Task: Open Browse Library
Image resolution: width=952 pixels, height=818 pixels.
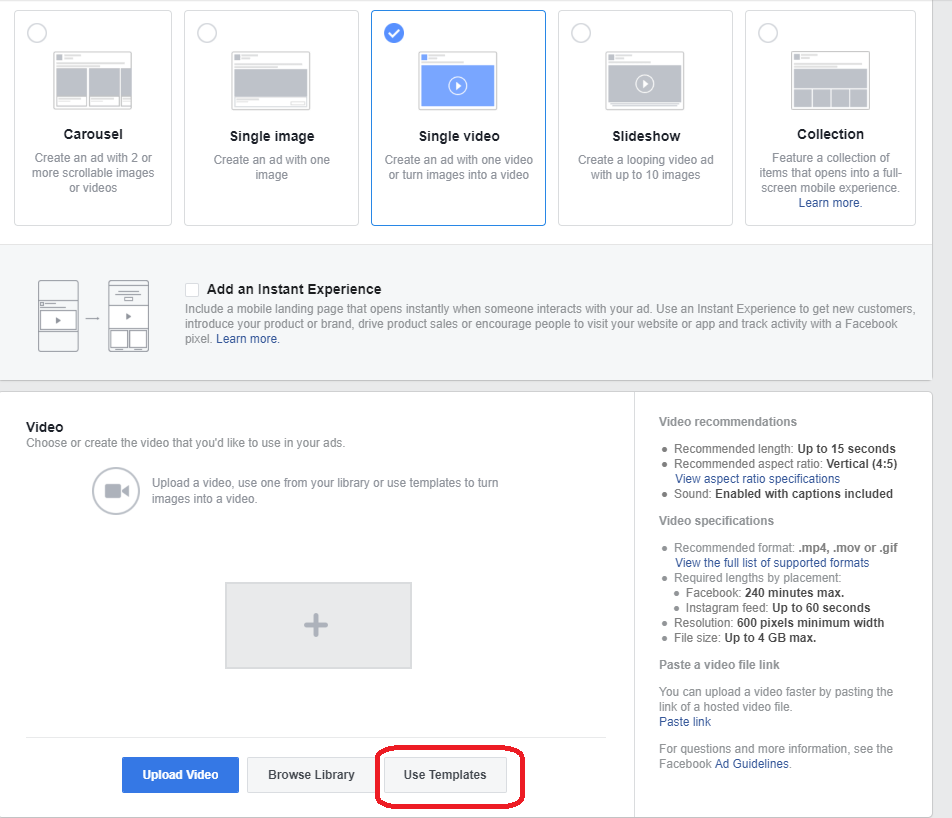Action: pos(311,775)
